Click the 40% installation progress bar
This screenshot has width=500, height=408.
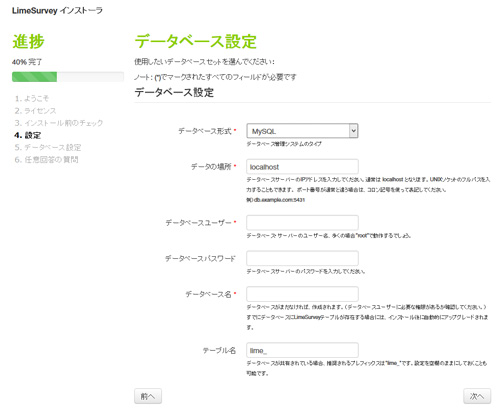[x=68, y=77]
